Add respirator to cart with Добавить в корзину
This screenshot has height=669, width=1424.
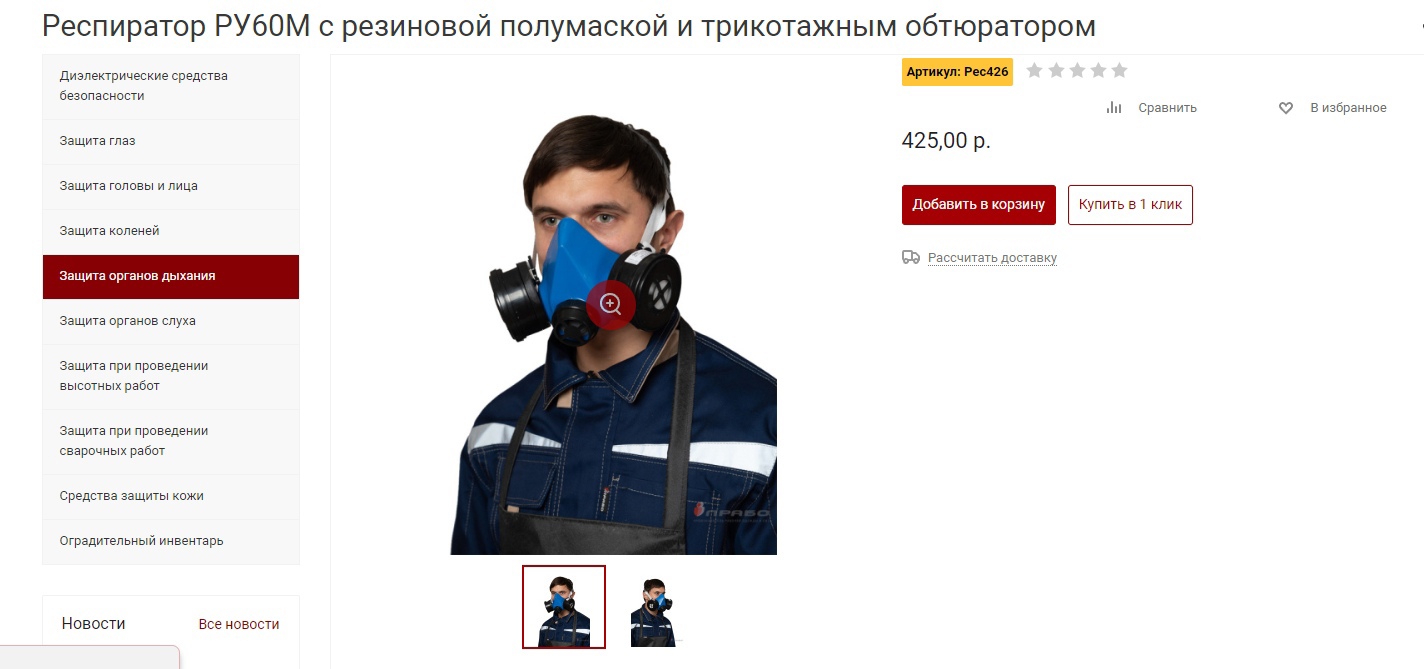point(979,204)
